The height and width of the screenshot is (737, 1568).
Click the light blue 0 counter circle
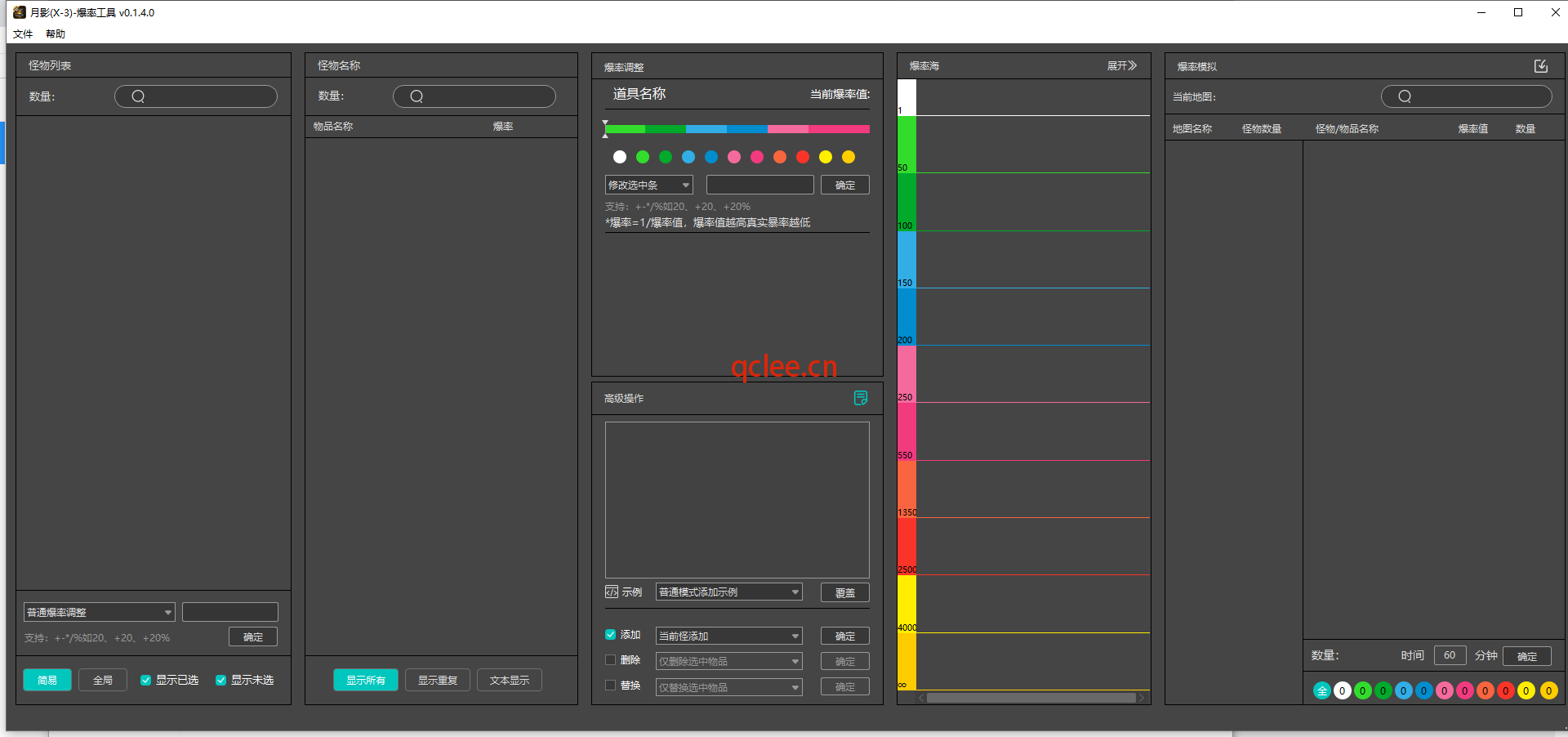coord(1403,690)
